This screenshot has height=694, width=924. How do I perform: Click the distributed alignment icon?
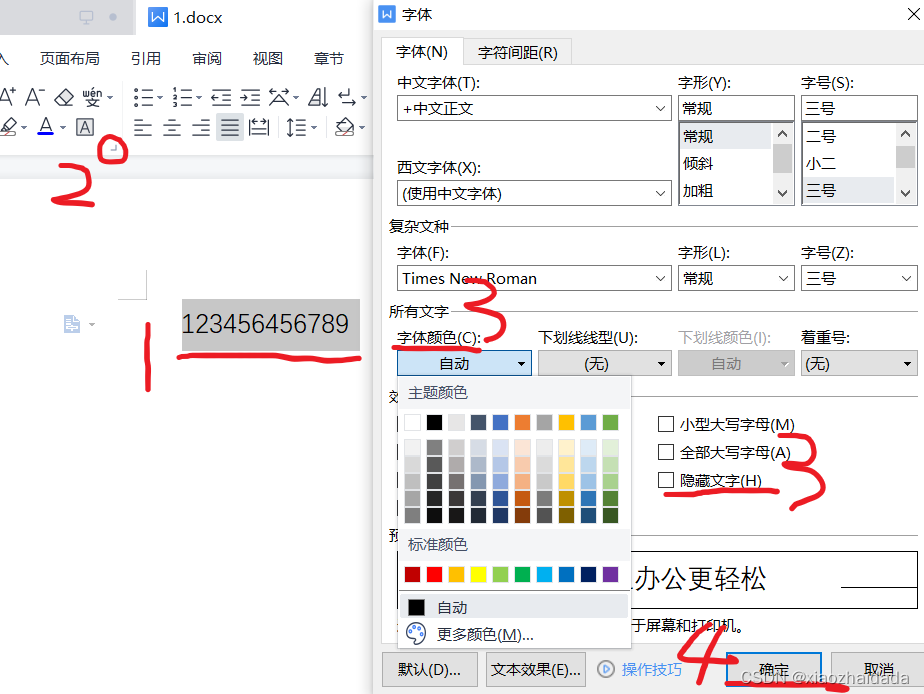click(259, 127)
